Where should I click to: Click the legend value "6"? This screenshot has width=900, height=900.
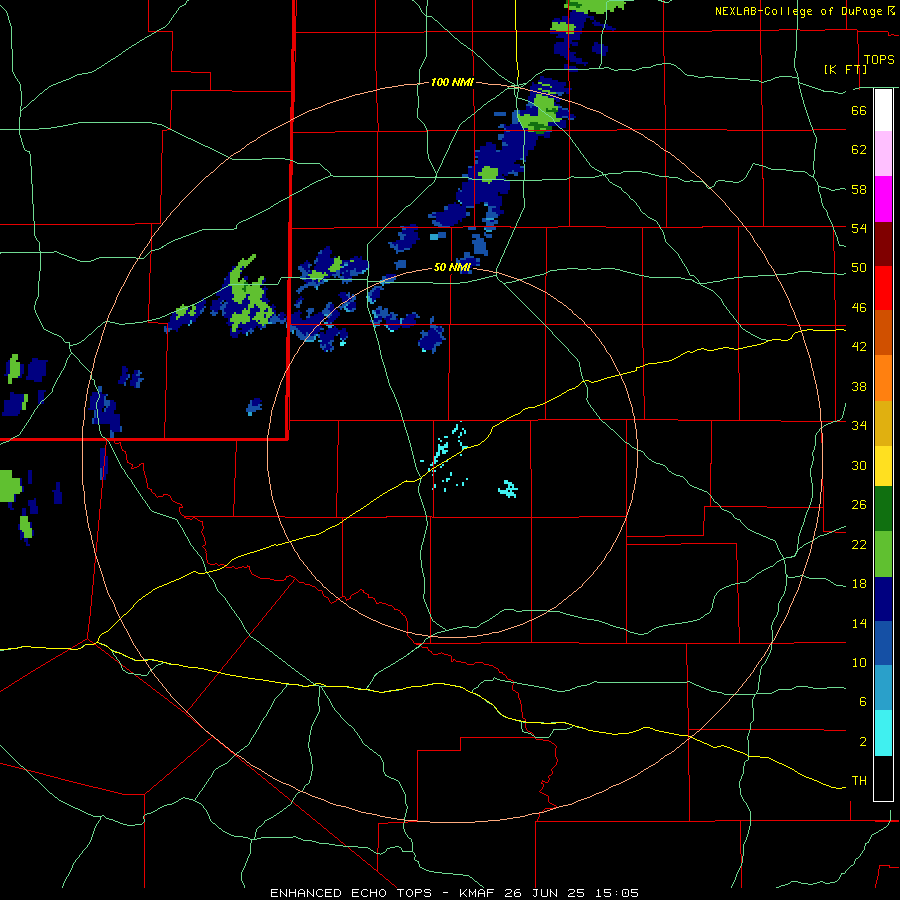(863, 702)
